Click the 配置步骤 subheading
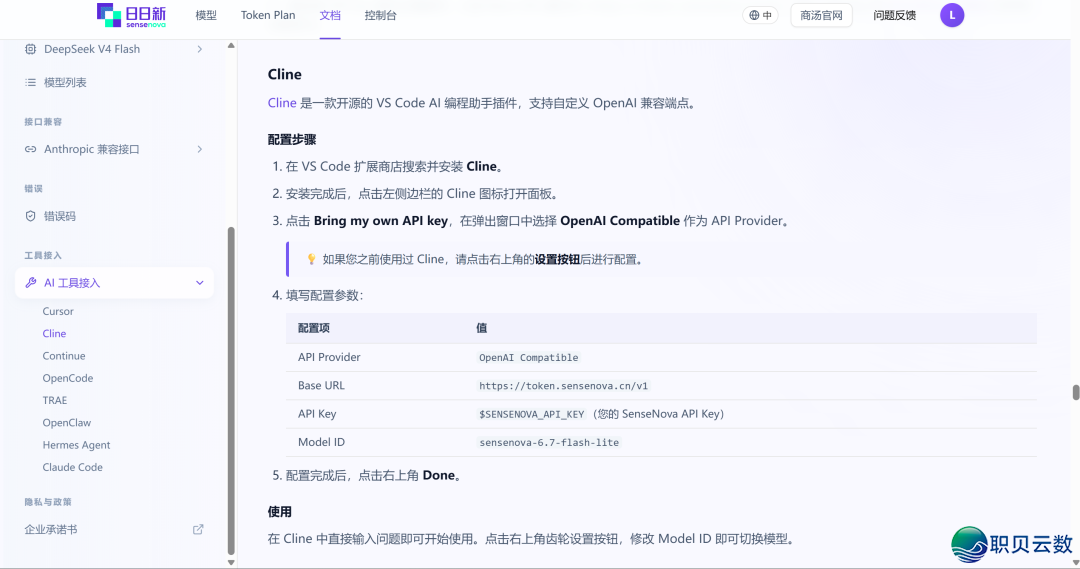This screenshot has height=569, width=1080. click(292, 139)
